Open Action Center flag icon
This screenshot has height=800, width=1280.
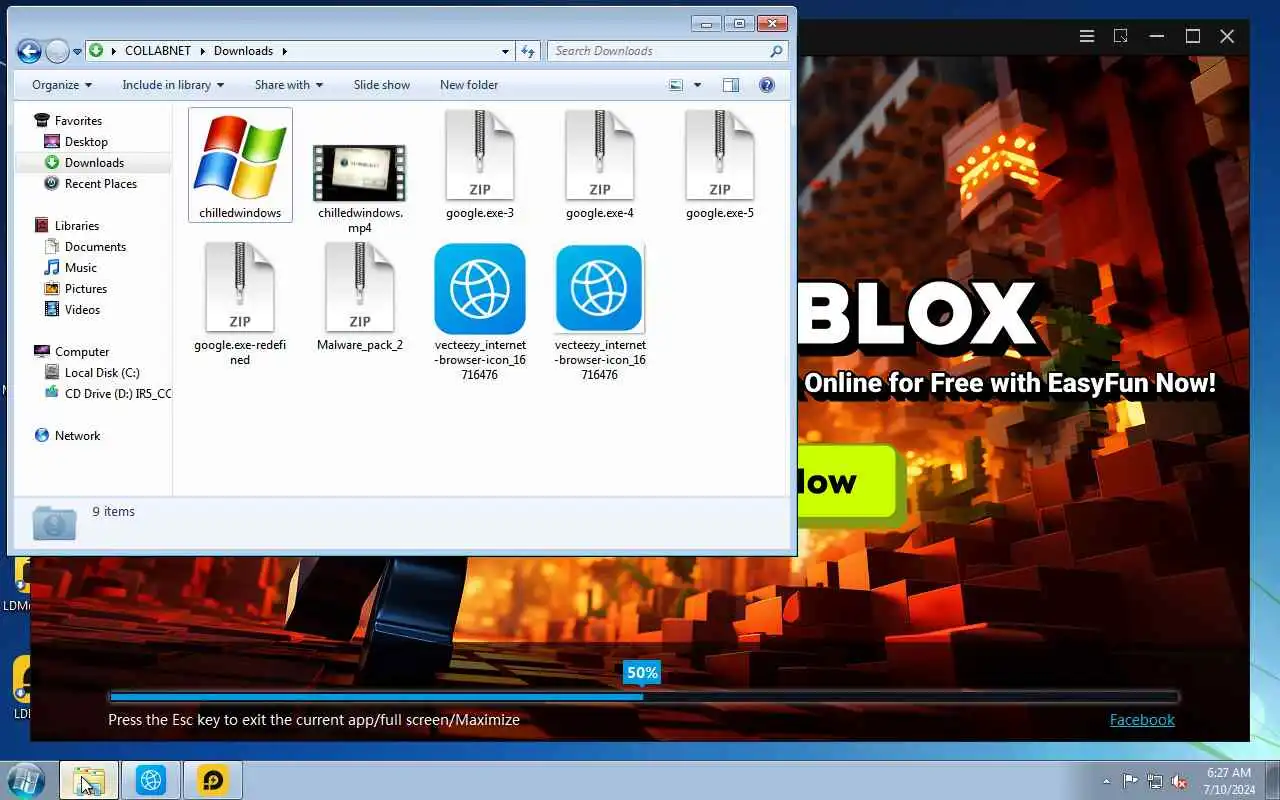tap(1130, 781)
